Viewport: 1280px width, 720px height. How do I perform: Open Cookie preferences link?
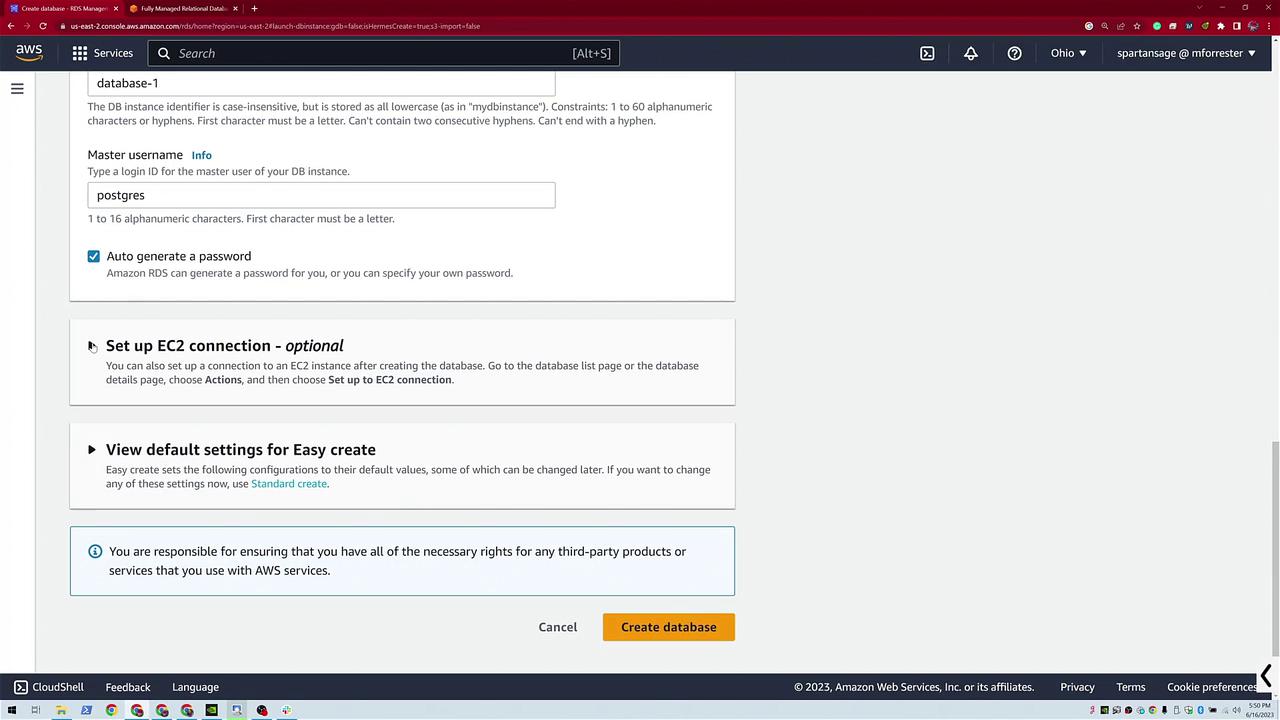1212,687
